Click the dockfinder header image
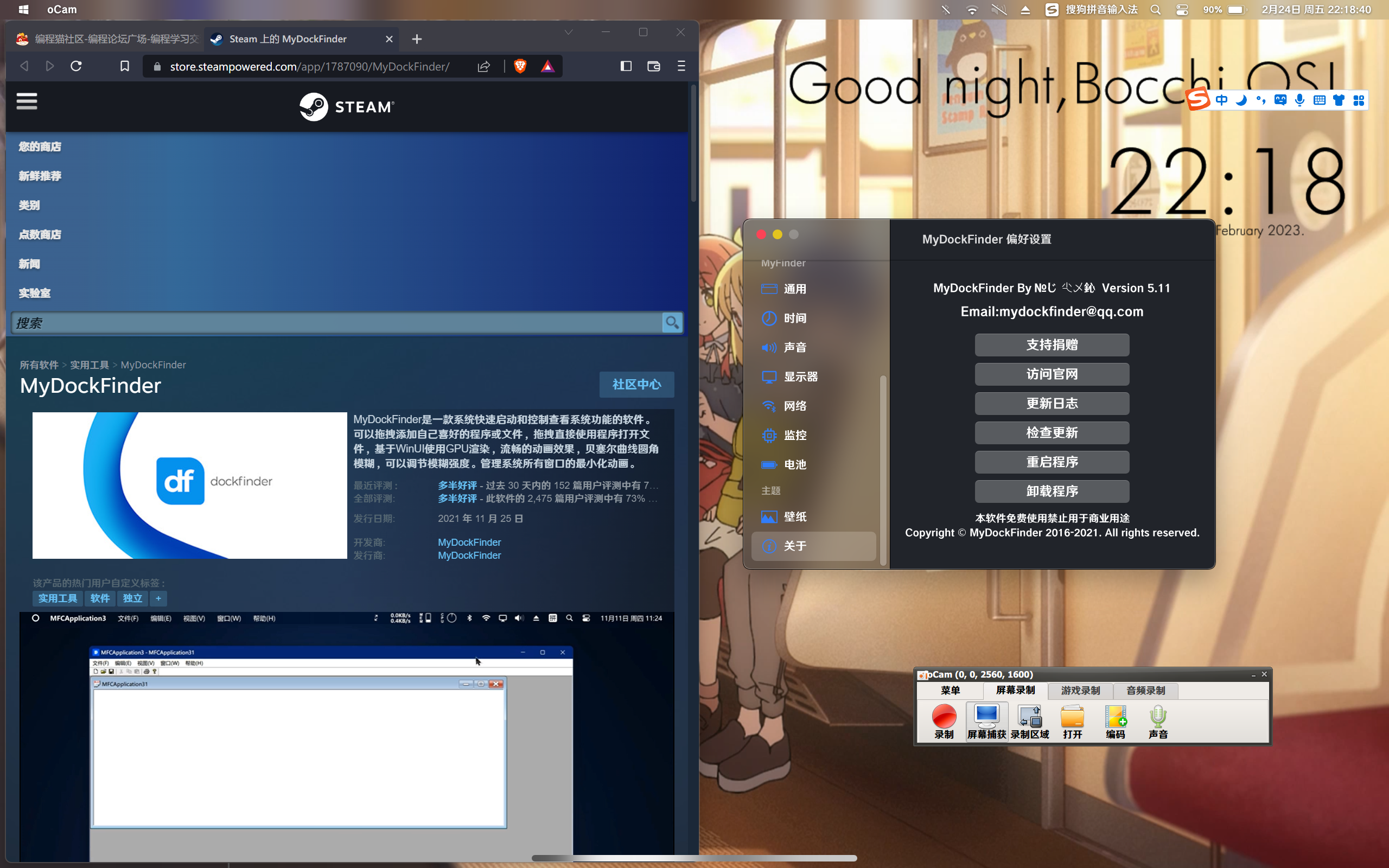 click(189, 485)
